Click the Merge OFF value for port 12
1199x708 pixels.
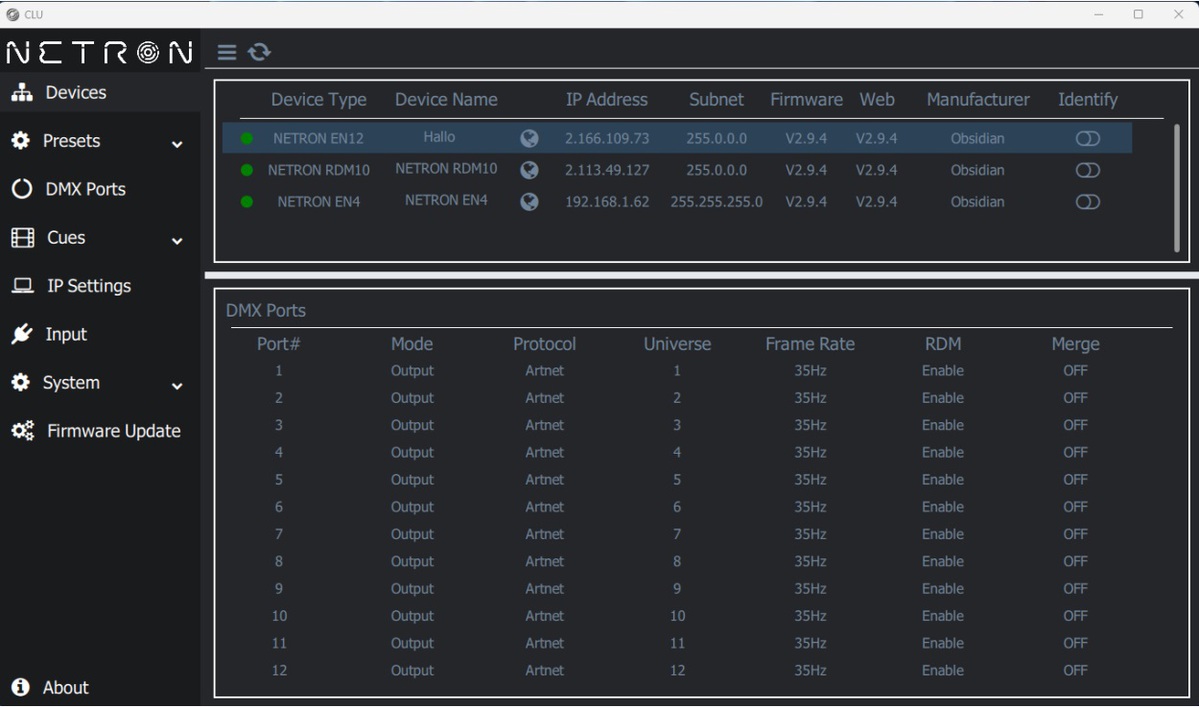tap(1075, 671)
